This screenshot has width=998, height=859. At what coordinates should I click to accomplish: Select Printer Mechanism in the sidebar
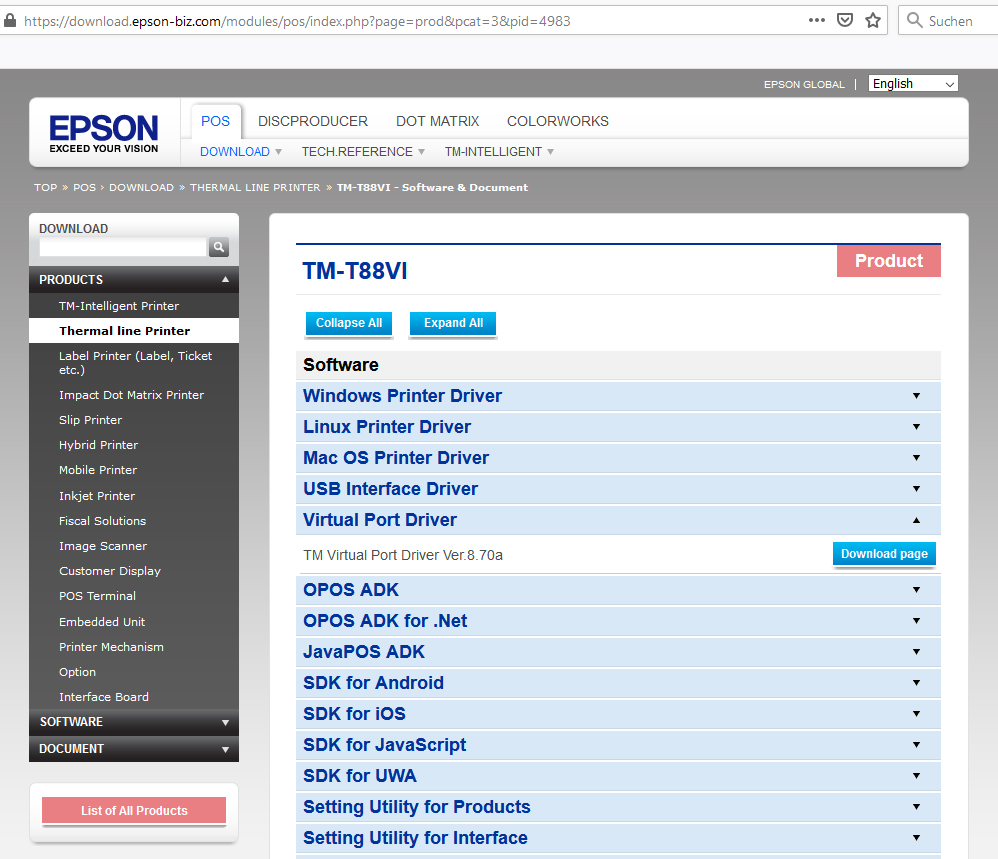click(134, 647)
